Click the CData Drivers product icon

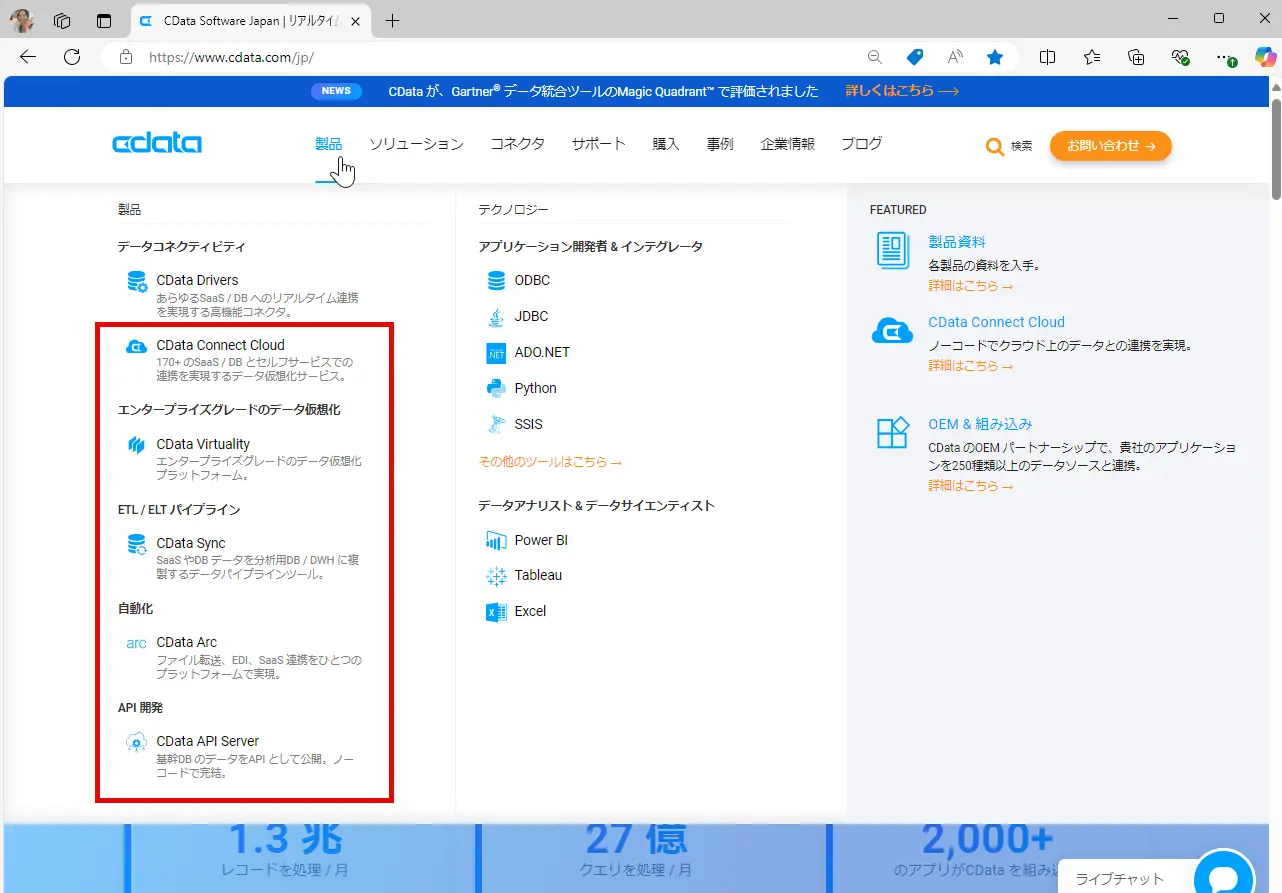(x=137, y=282)
